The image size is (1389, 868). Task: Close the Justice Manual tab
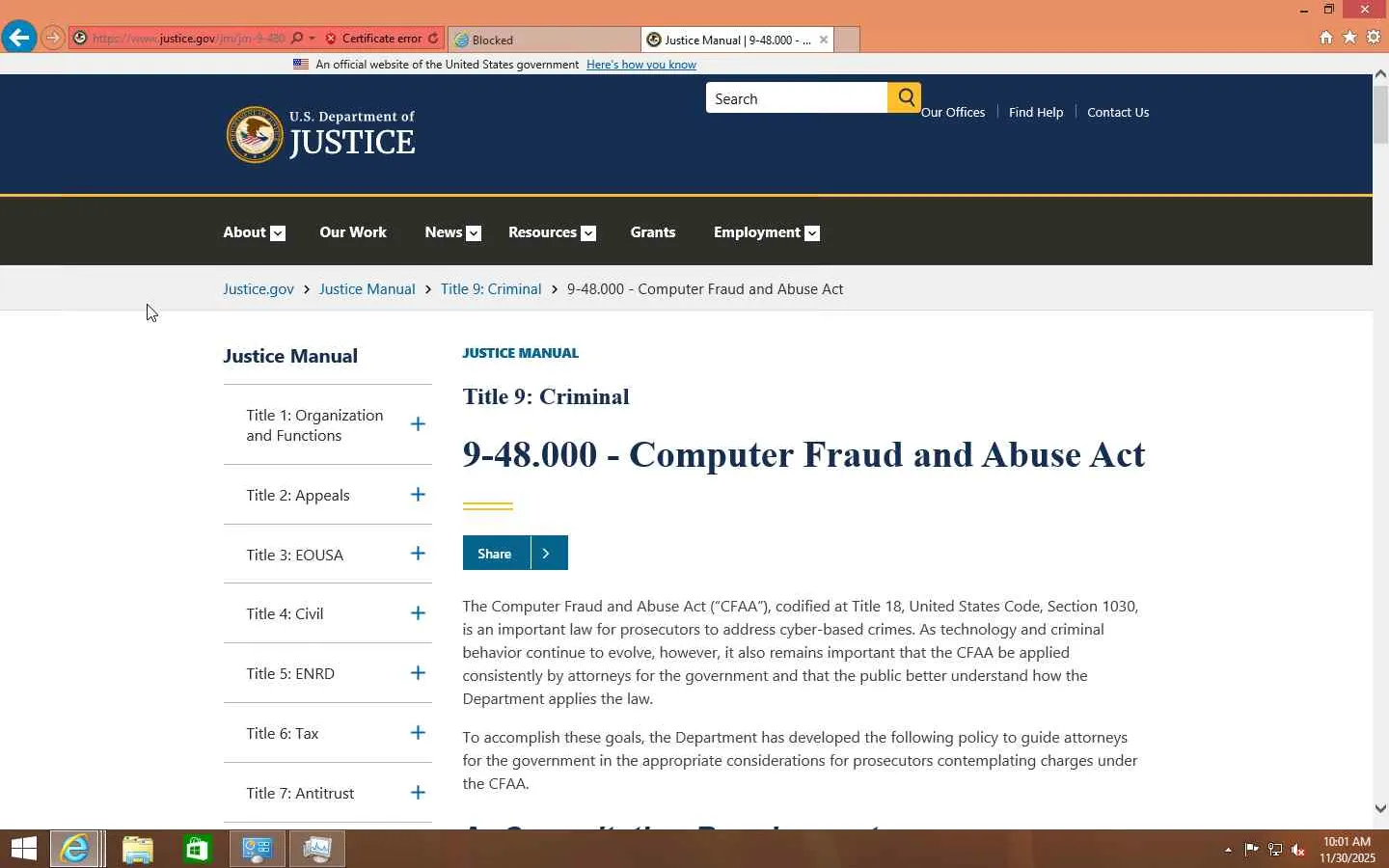pyautogui.click(x=824, y=40)
